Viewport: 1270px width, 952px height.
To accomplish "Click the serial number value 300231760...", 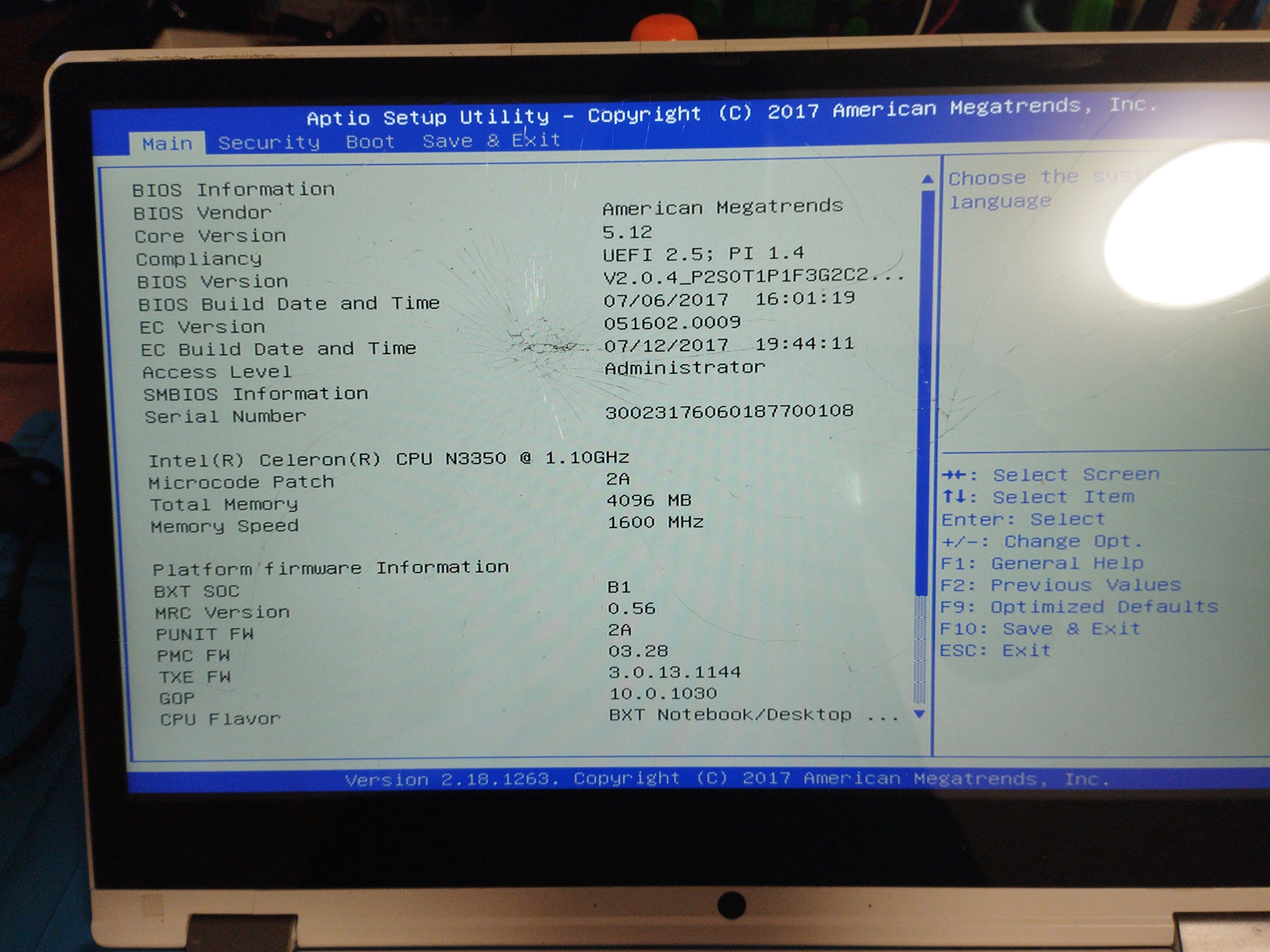I will tap(729, 412).
